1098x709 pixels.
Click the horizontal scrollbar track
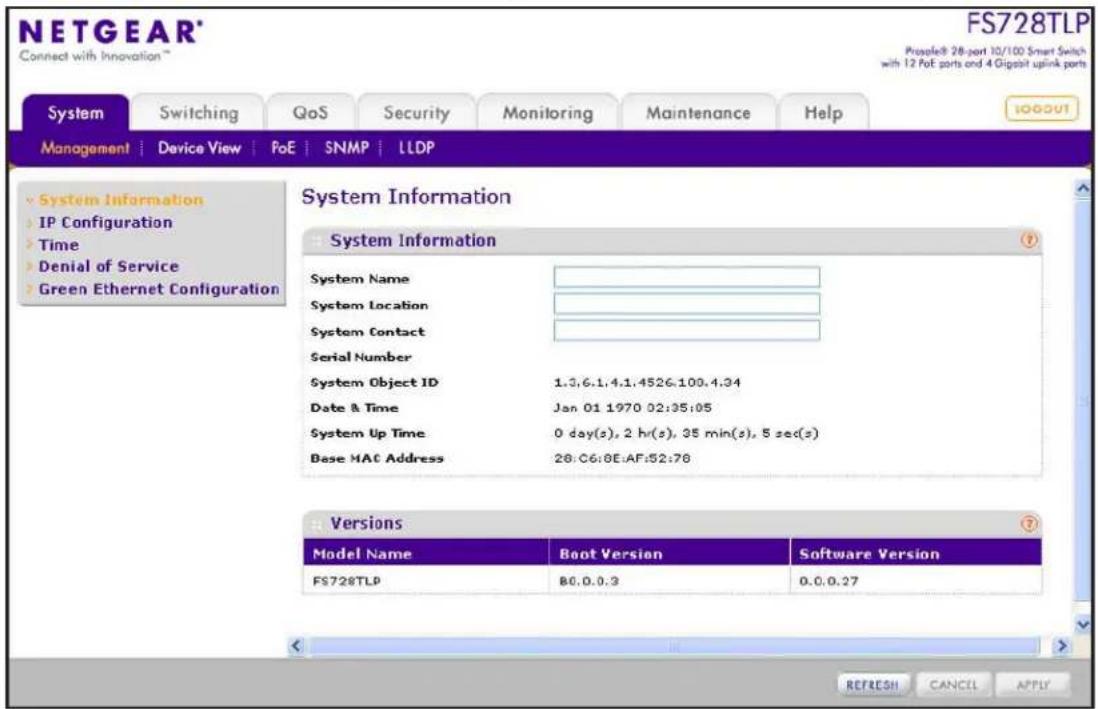[x=674, y=645]
